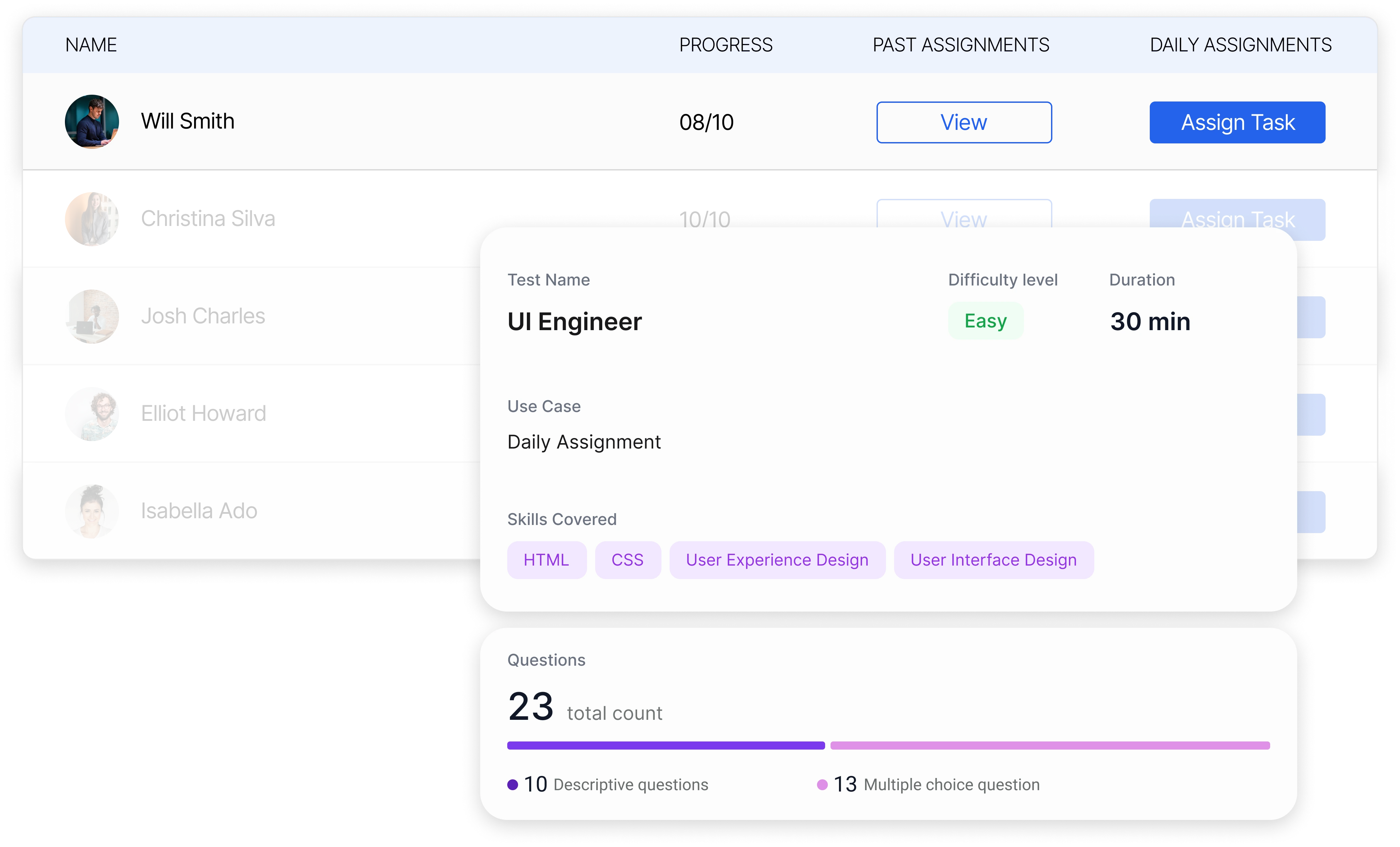1400x847 pixels.
Task: Select the name Josh Charles
Action: tap(203, 316)
